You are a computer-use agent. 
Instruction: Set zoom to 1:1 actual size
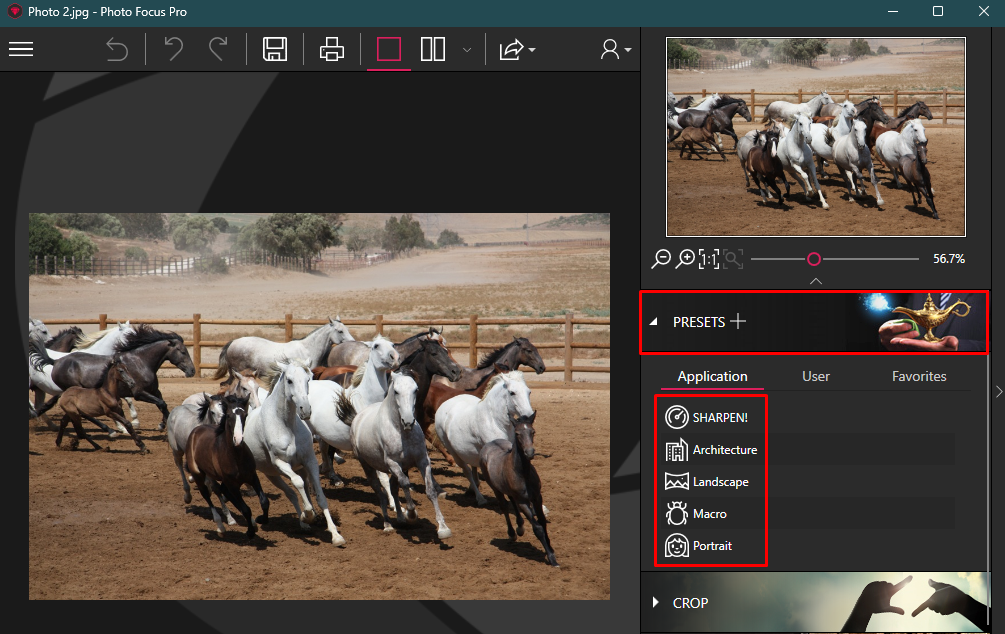709,259
